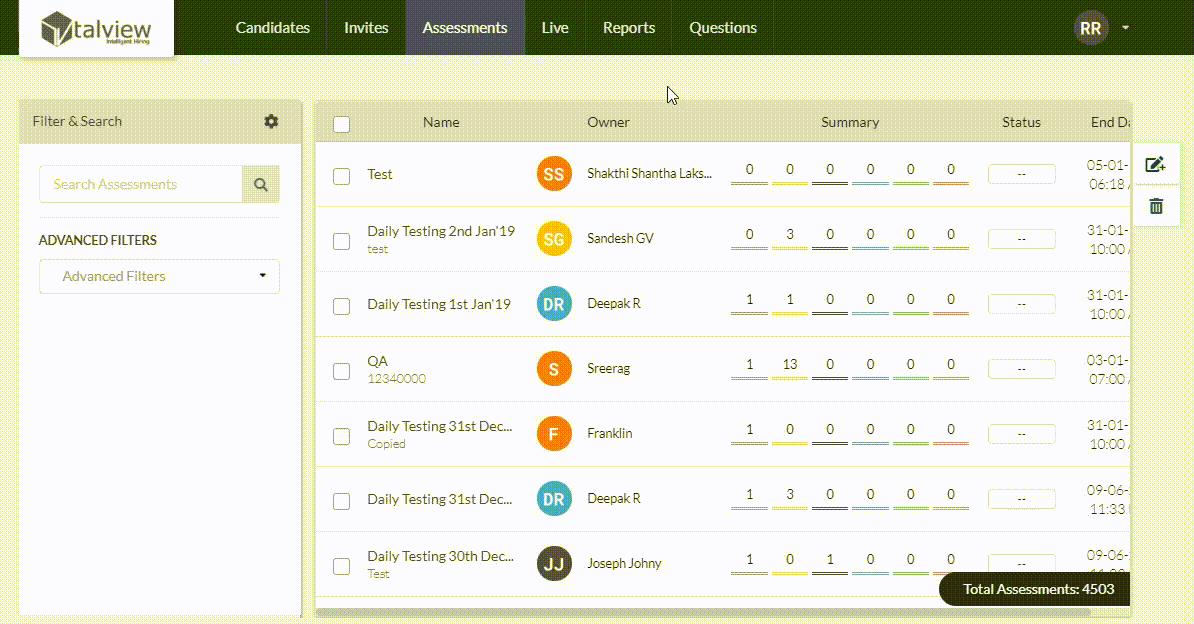1194x624 pixels.
Task: Click owner name Sreerag
Action: click(608, 369)
